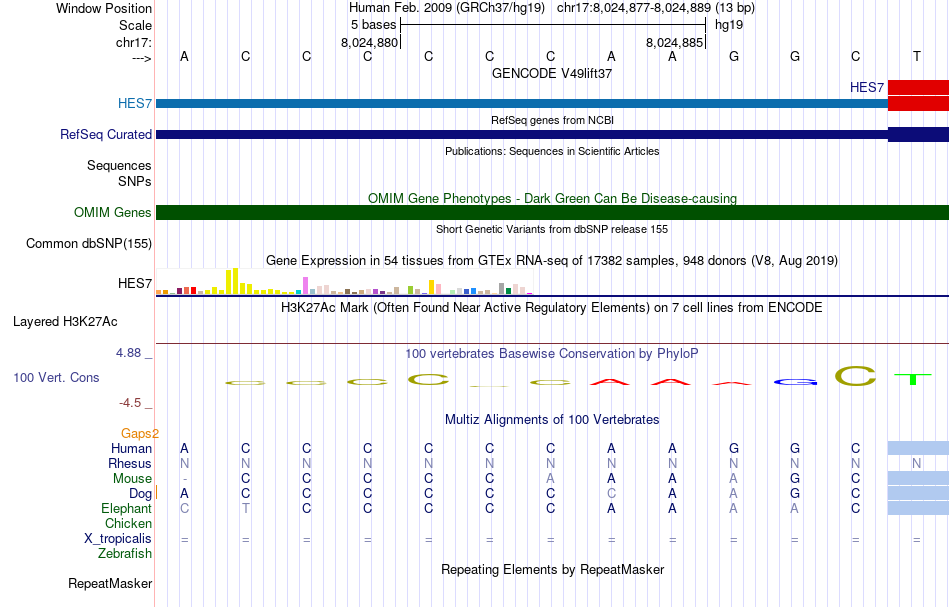
Task: Click the green T in PhyloP logo
Action: click(x=912, y=379)
